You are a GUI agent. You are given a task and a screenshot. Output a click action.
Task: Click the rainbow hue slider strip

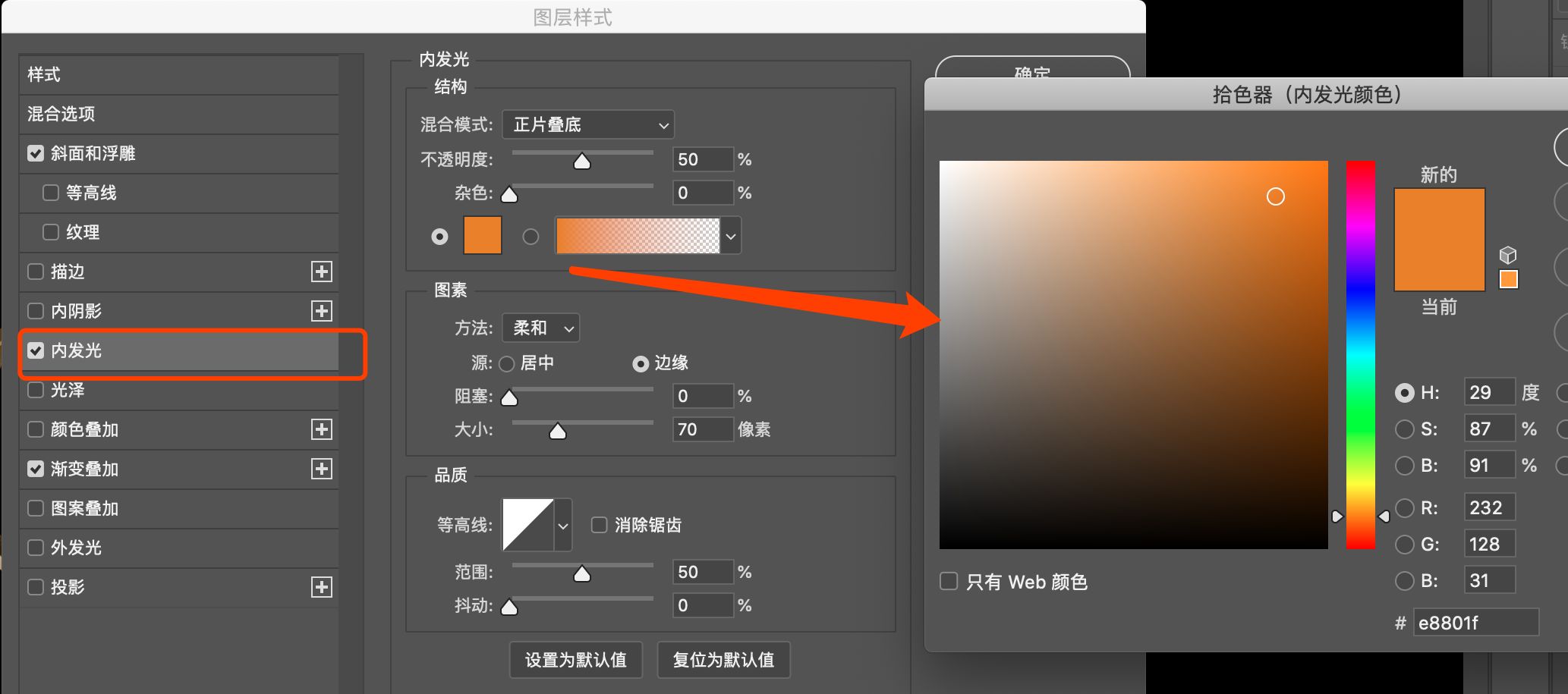(1361, 355)
